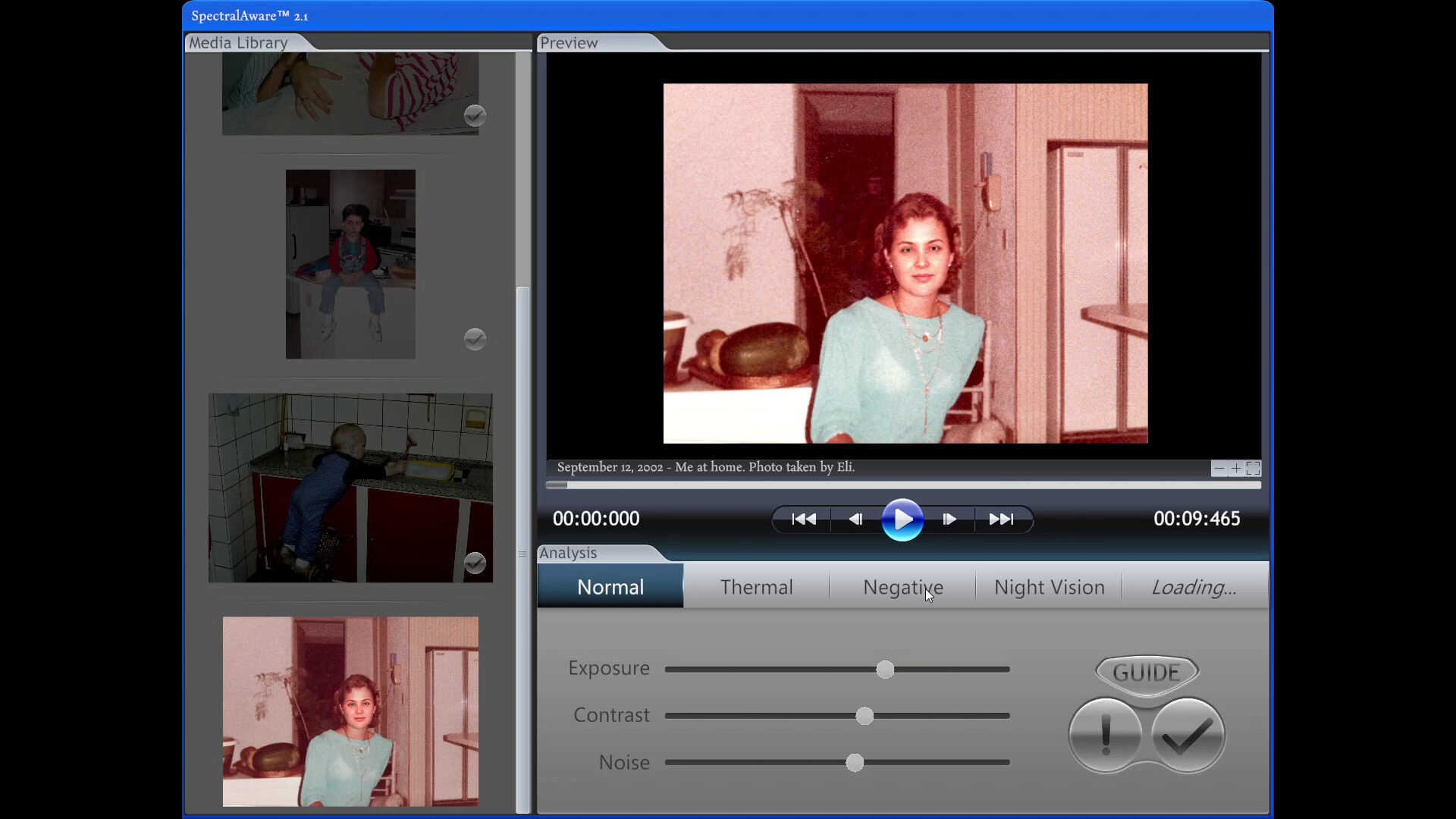Toggle the checkmark on the topmost media thumbnail
1456x819 pixels.
tap(475, 115)
